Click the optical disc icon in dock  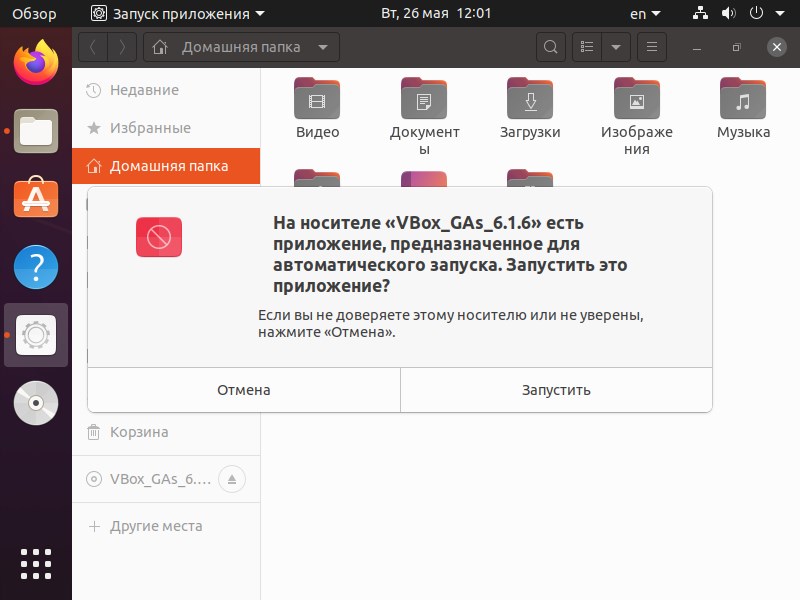36,403
